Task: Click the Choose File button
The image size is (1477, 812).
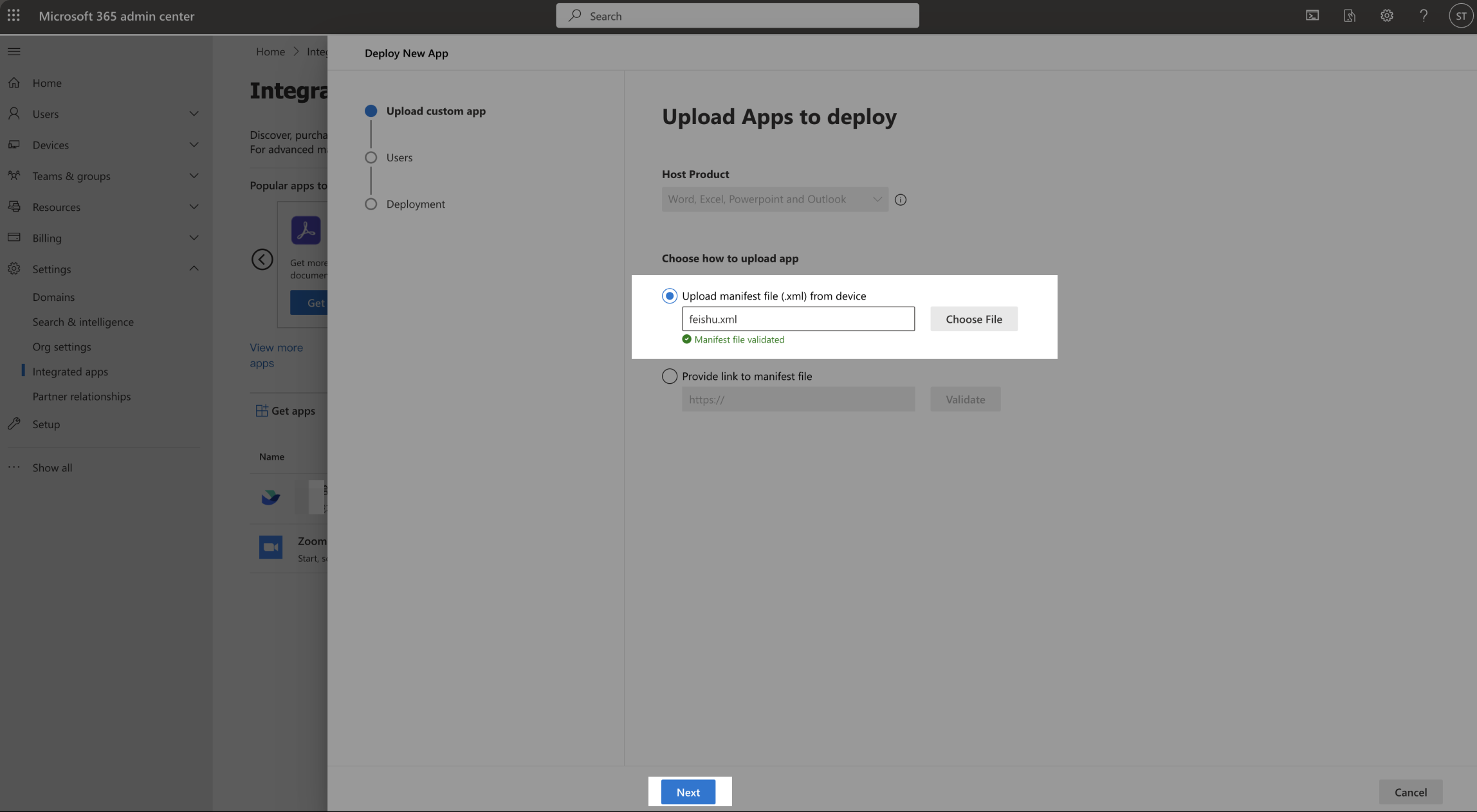Action: click(973, 318)
